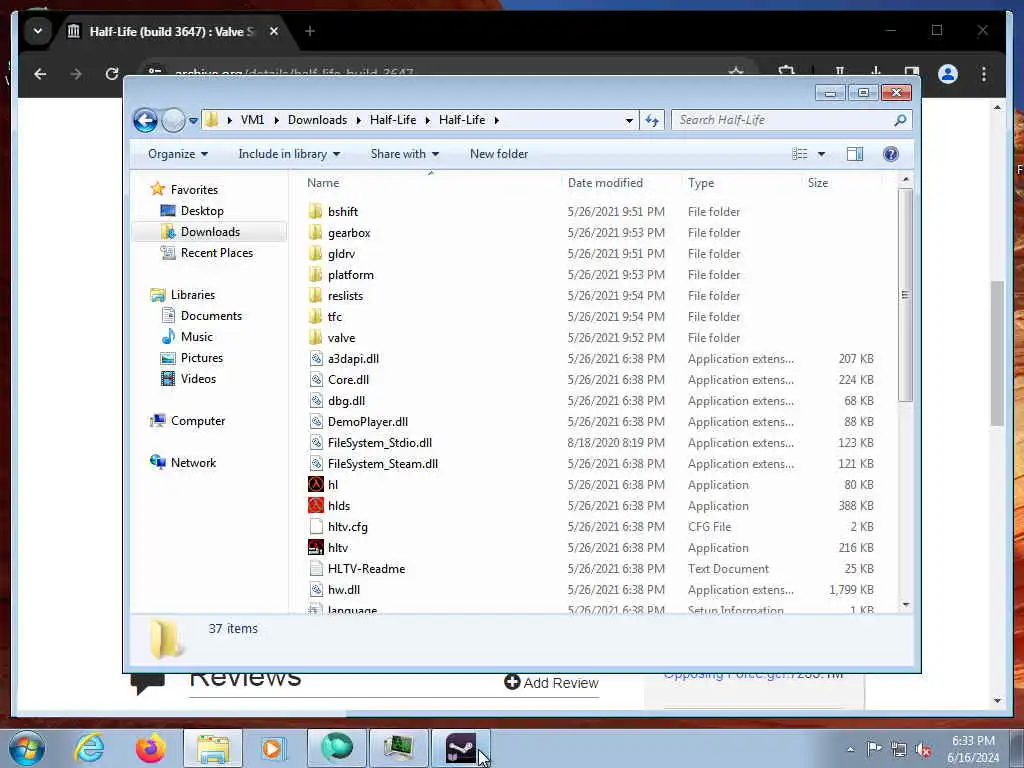Screen dimensions: 1024x768
Task: Select the hlds application icon
Action: click(316, 505)
